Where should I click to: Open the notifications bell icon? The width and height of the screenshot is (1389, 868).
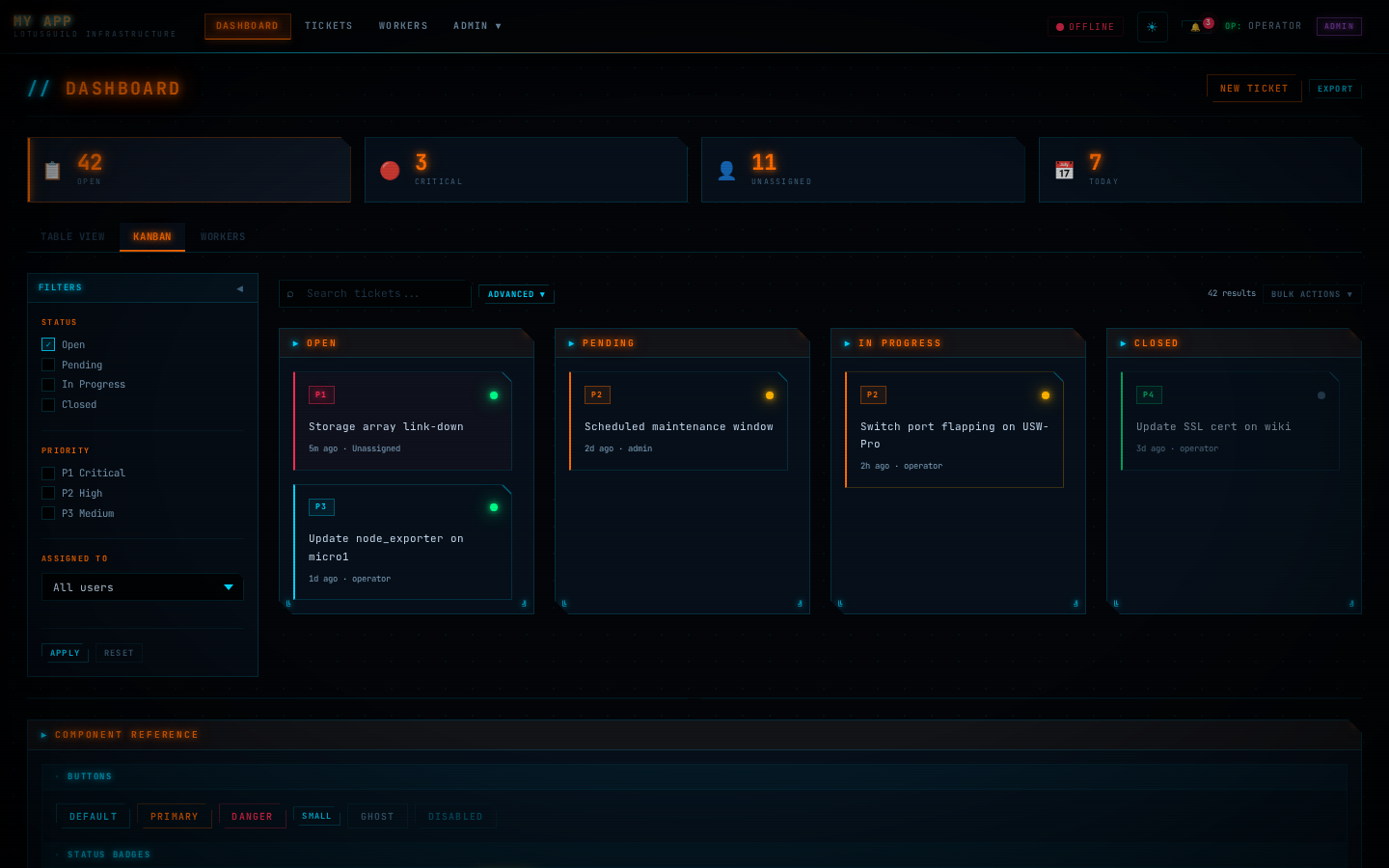(x=1195, y=27)
